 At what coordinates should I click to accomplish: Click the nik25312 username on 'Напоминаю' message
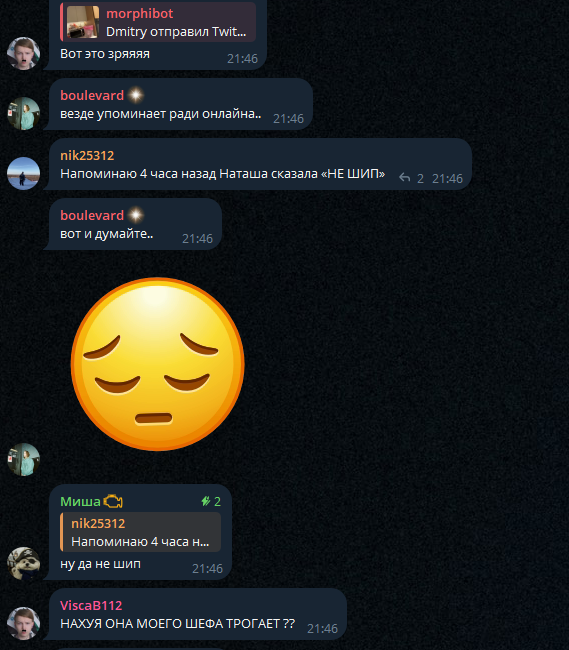tap(87, 155)
